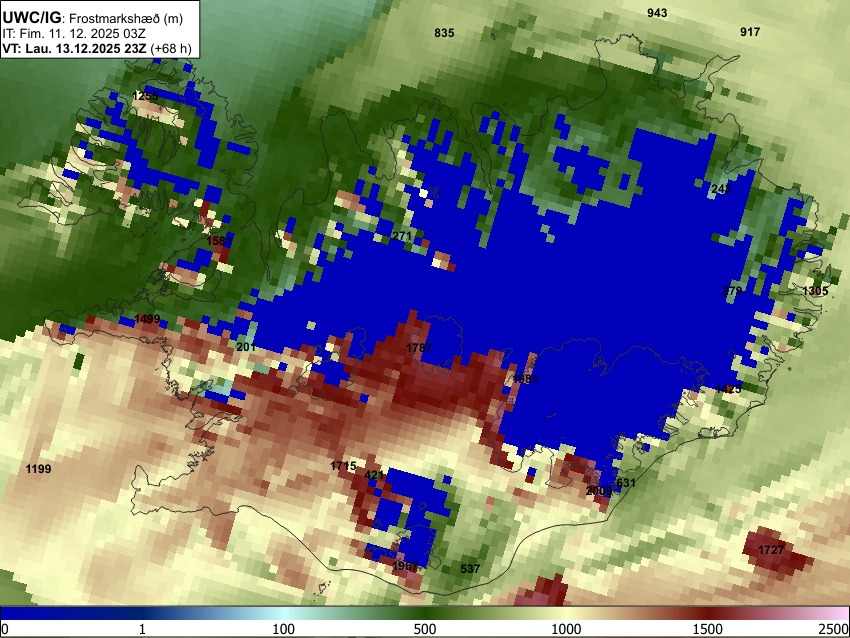Select the 943 value label on the map

point(657,12)
